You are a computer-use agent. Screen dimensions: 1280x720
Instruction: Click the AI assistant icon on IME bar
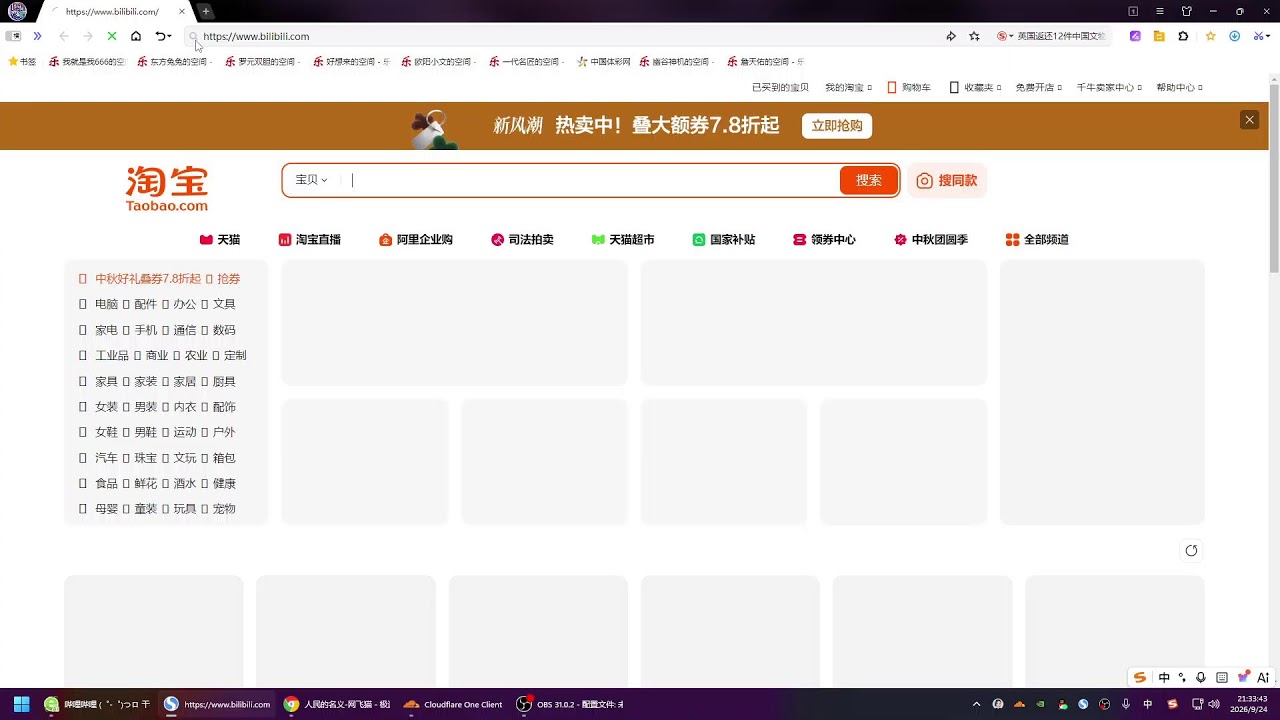click(1263, 677)
